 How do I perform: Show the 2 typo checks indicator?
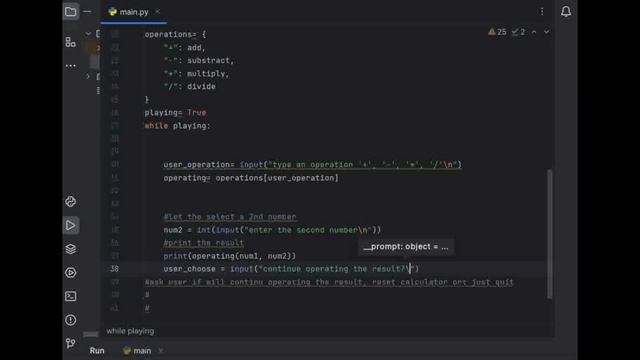coord(518,32)
